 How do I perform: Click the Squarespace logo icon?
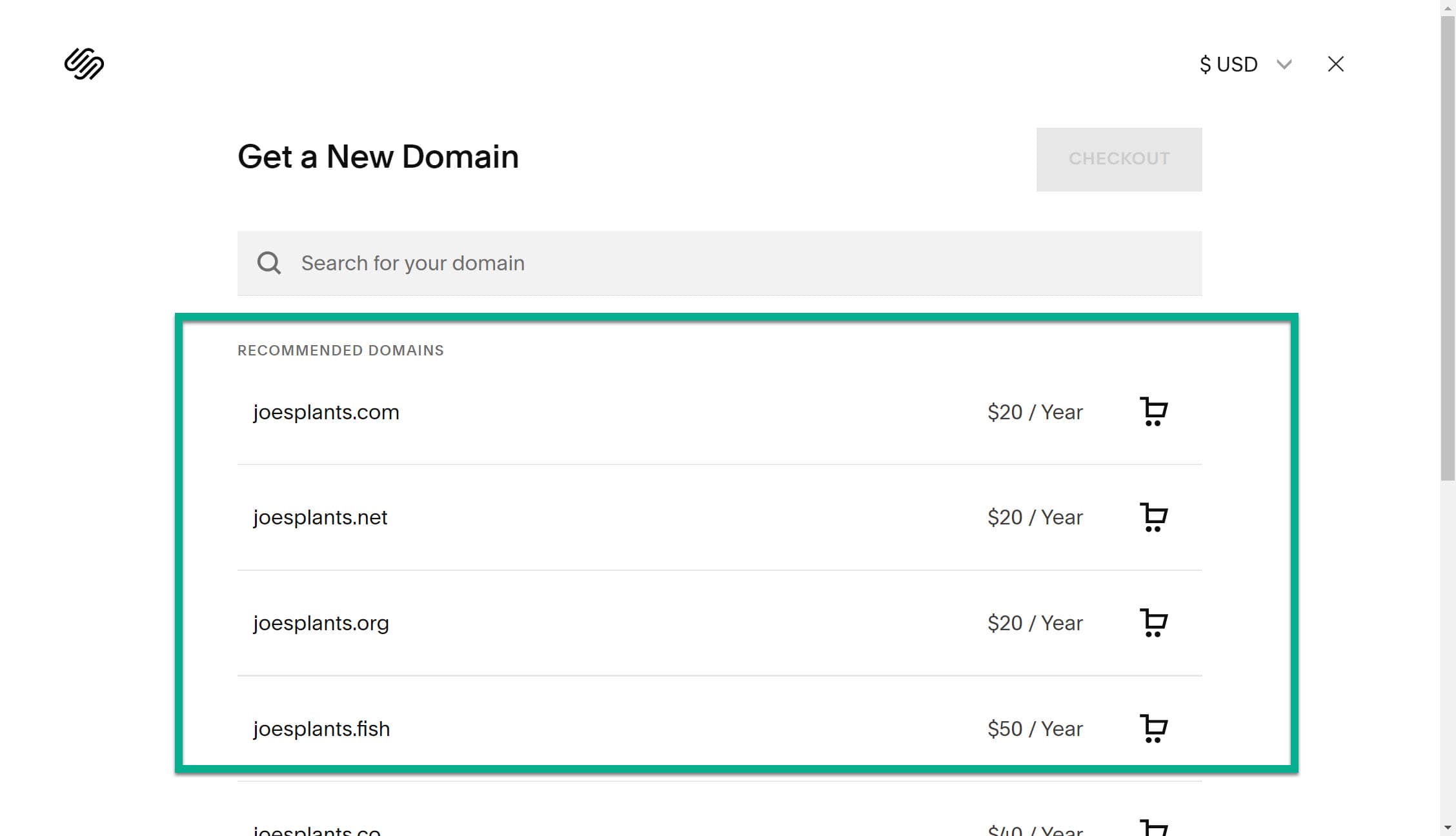point(84,64)
